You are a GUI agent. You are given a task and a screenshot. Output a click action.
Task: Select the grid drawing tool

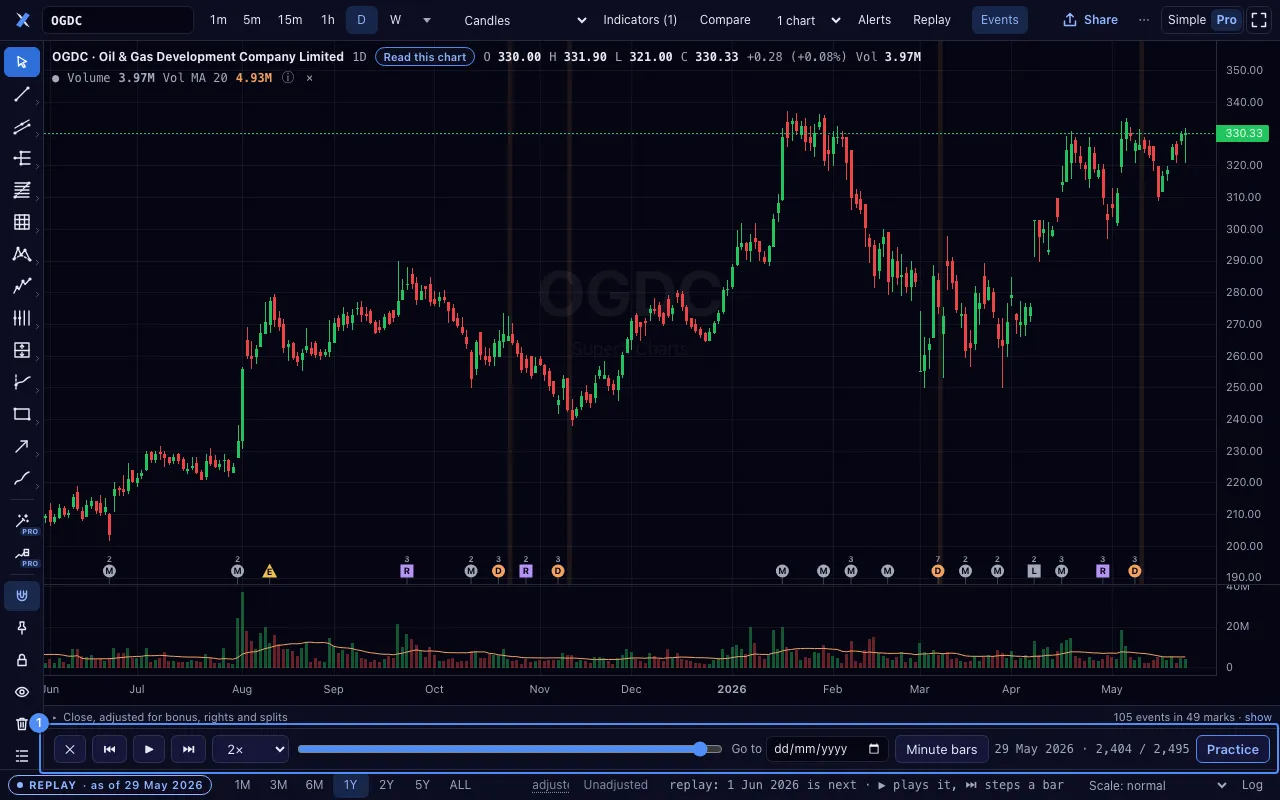pyautogui.click(x=22, y=222)
